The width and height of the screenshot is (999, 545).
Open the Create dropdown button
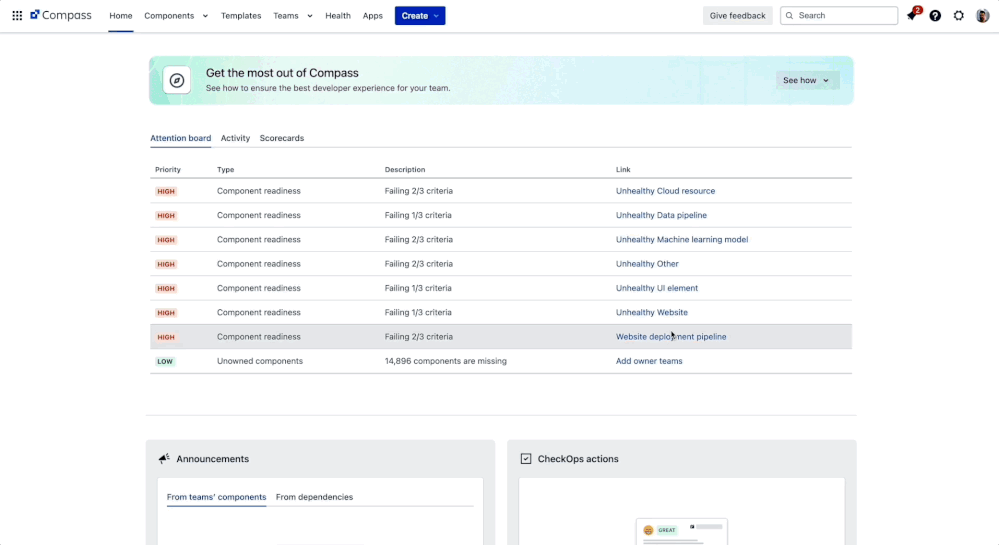(420, 16)
